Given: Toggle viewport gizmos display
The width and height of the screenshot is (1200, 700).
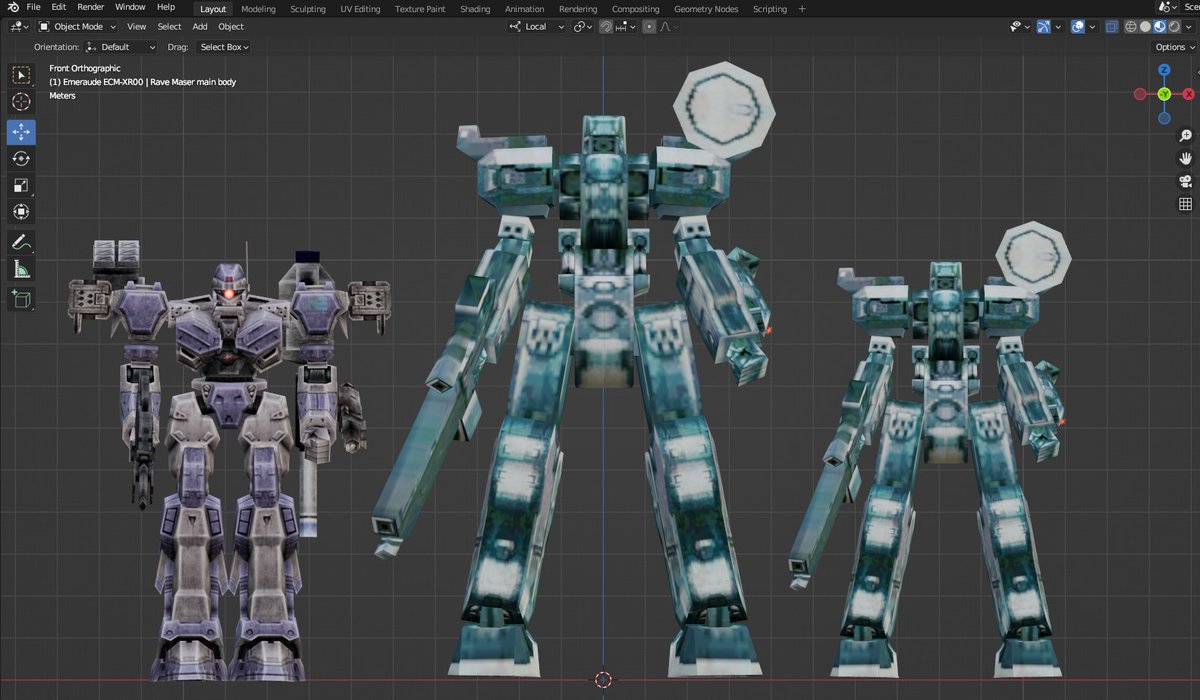Looking at the screenshot, I should point(1044,27).
